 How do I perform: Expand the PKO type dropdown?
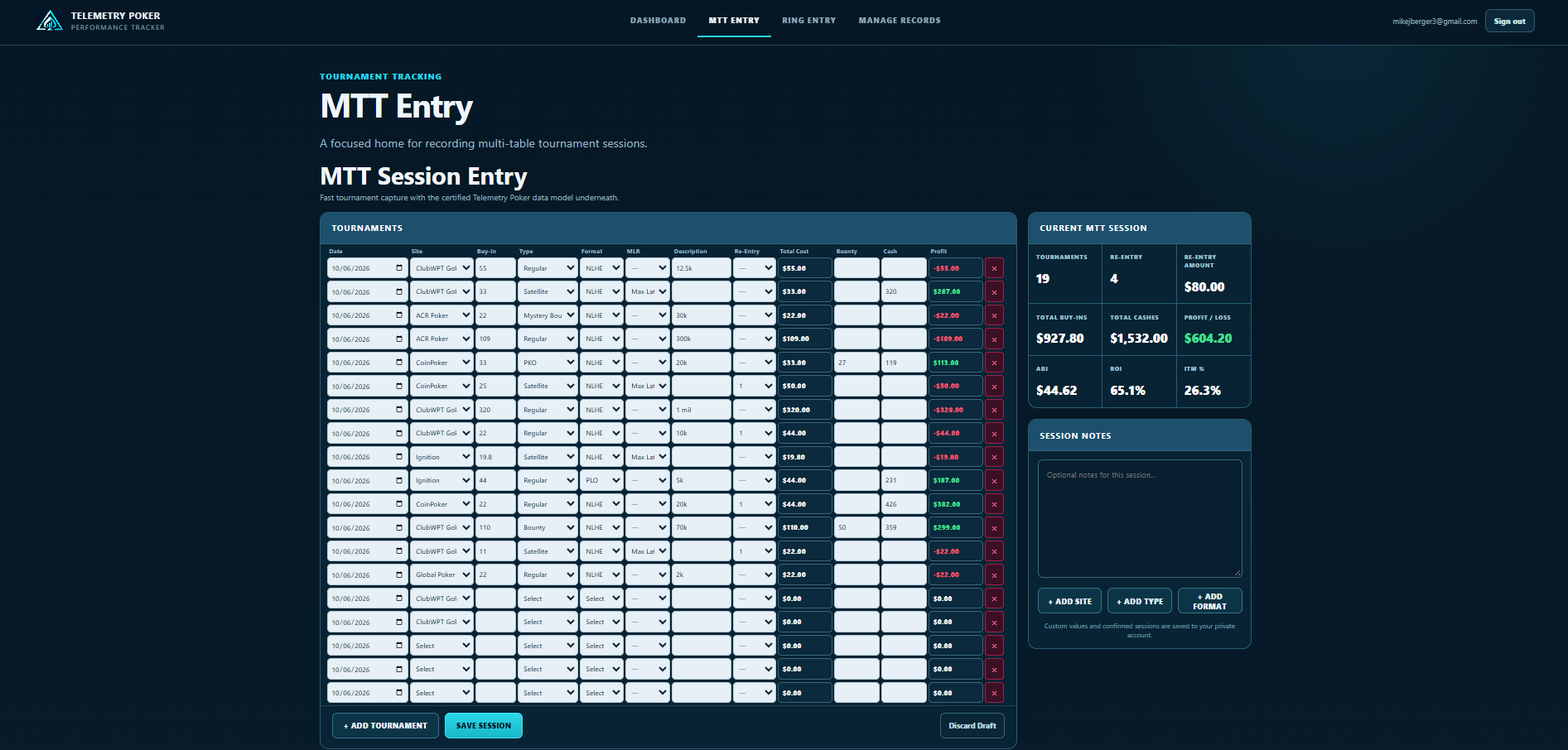(548, 363)
